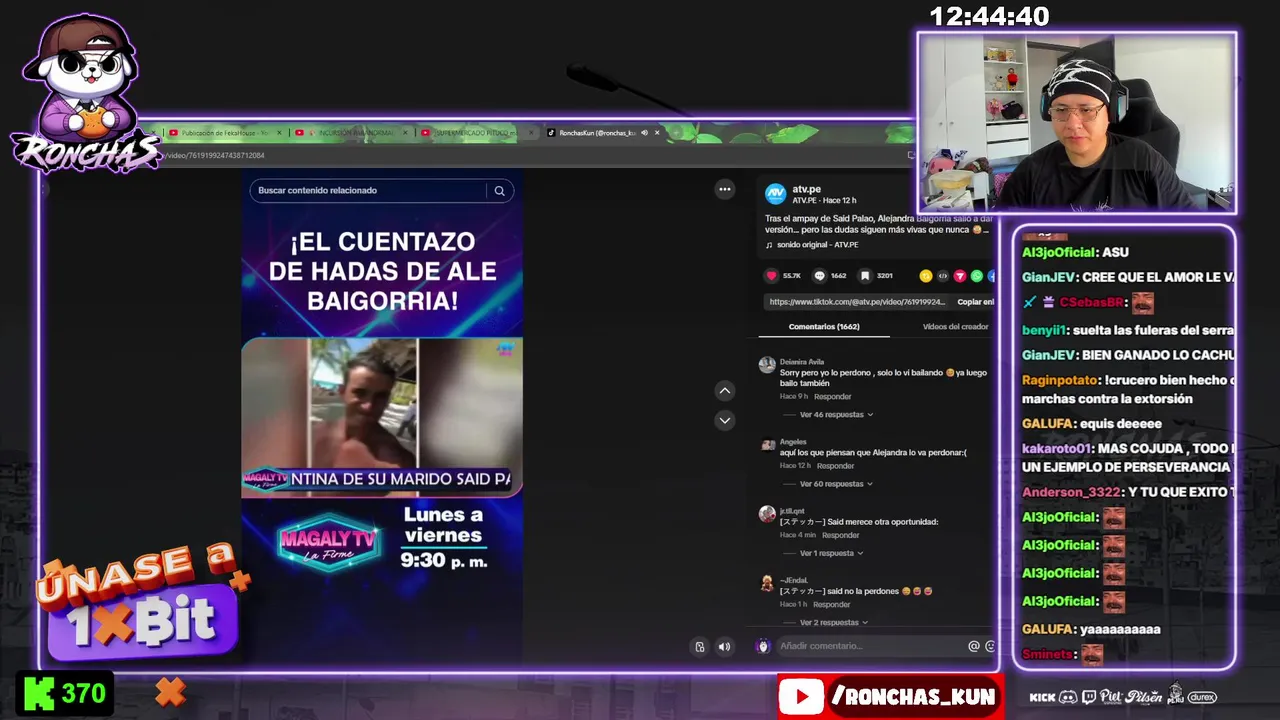Open the atv.pe username link

pyautogui.click(x=806, y=189)
